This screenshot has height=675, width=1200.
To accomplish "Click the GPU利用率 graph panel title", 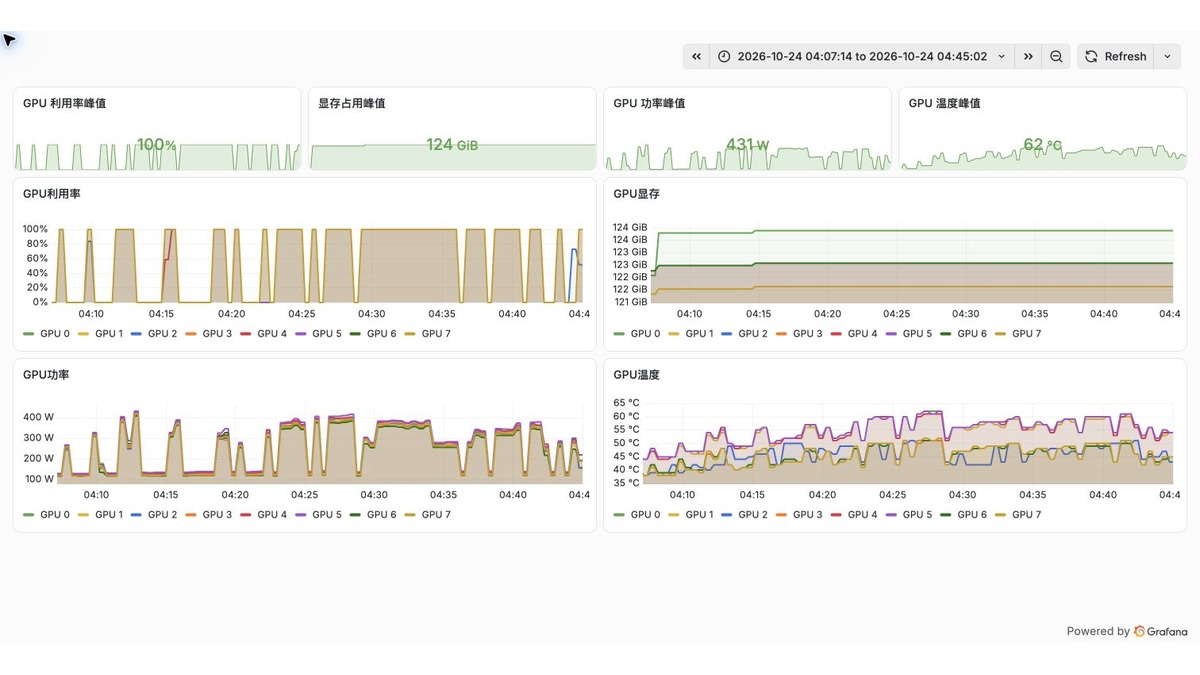I will (52, 194).
